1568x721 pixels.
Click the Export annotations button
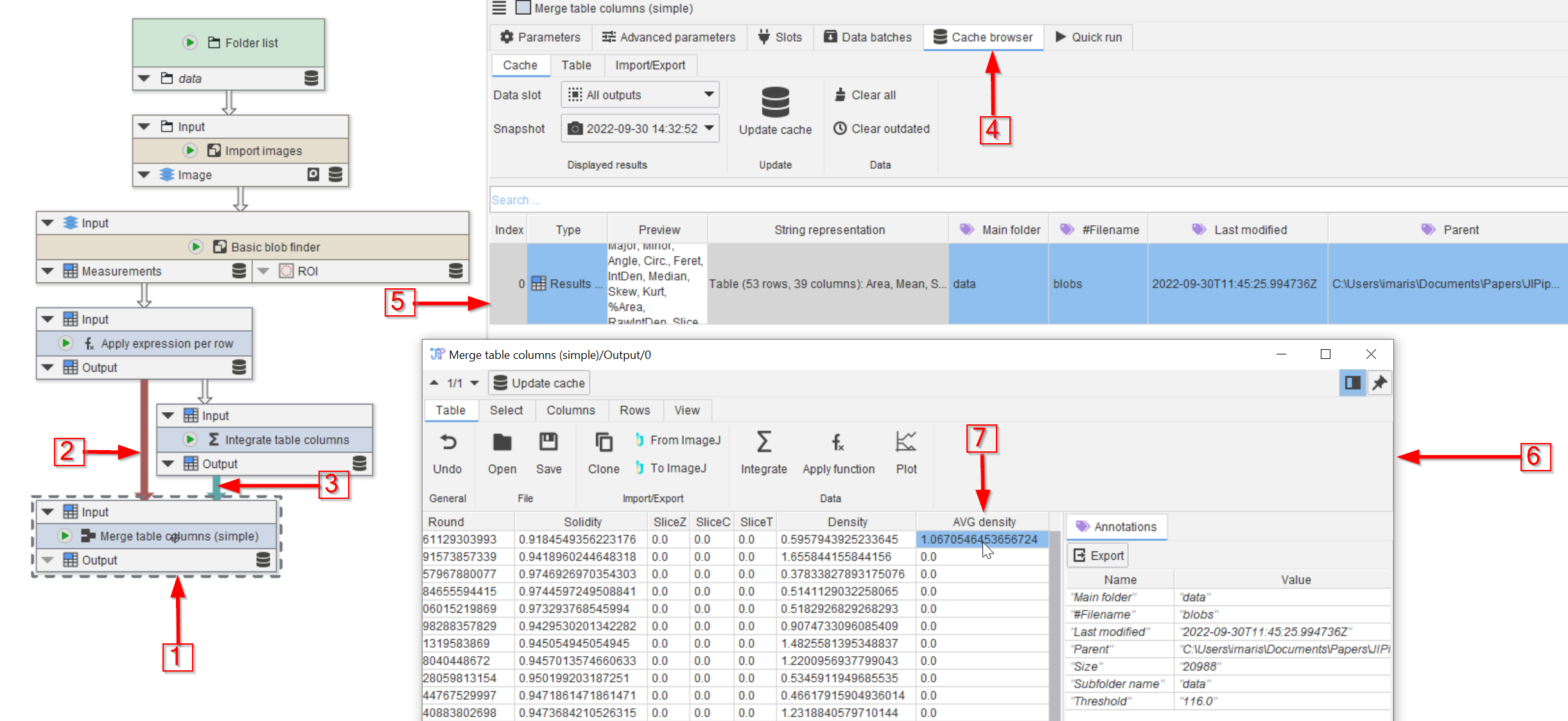click(x=1099, y=555)
